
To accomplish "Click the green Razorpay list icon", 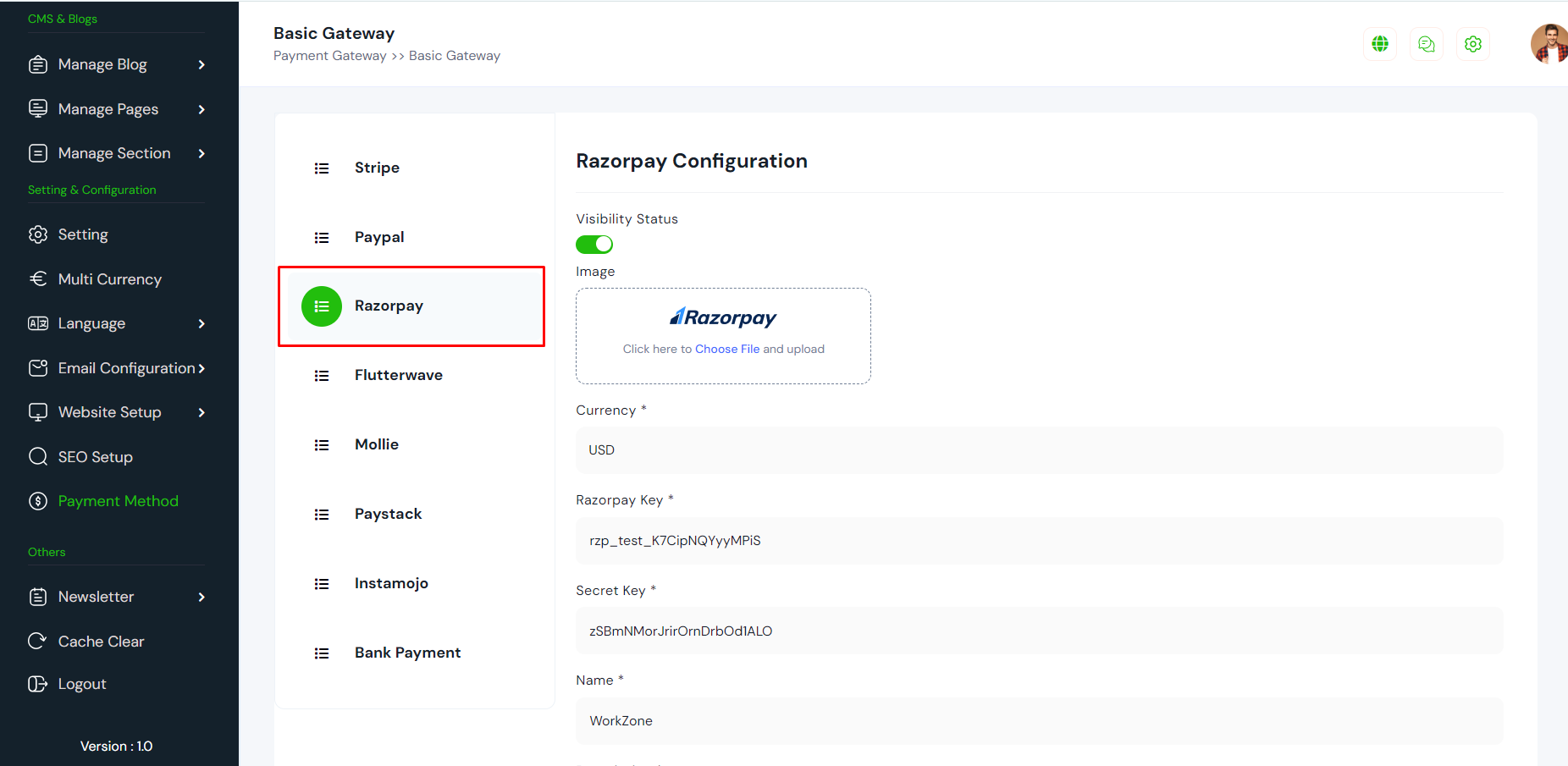I will coord(322,306).
